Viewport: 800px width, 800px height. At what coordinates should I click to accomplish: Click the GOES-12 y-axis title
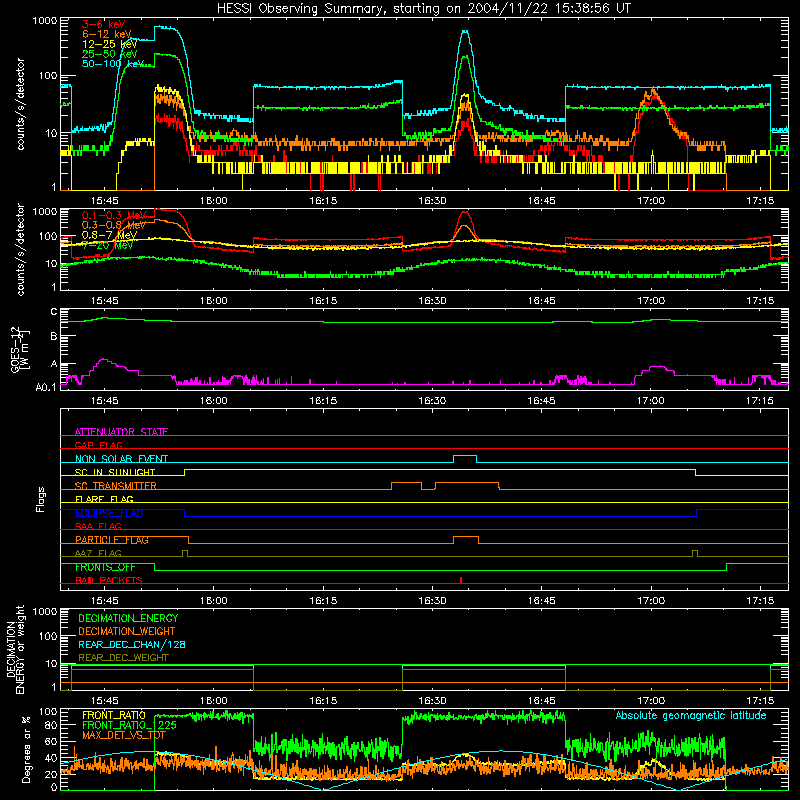pos(19,349)
